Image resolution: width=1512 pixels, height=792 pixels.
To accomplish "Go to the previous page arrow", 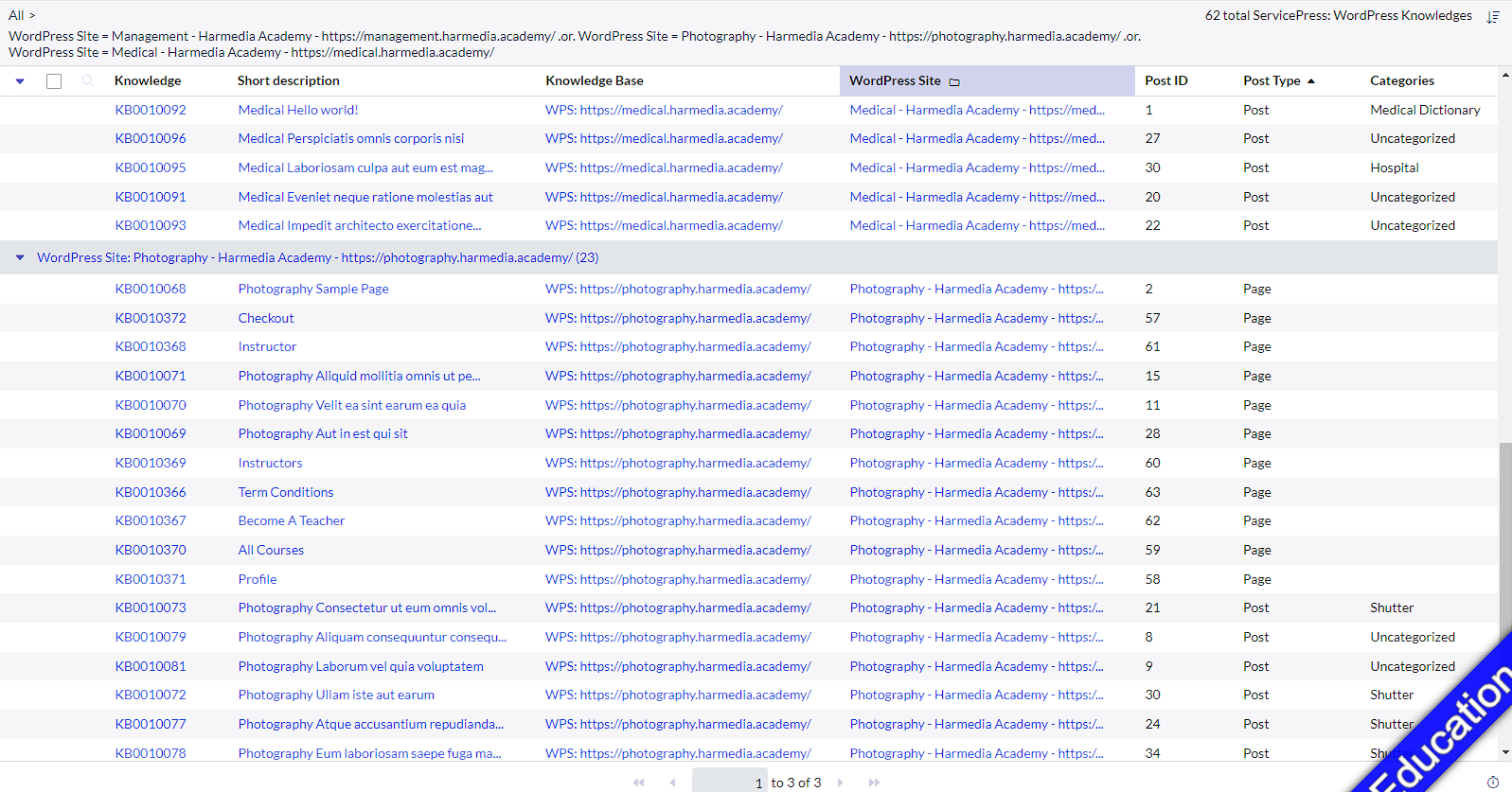I will point(673,783).
